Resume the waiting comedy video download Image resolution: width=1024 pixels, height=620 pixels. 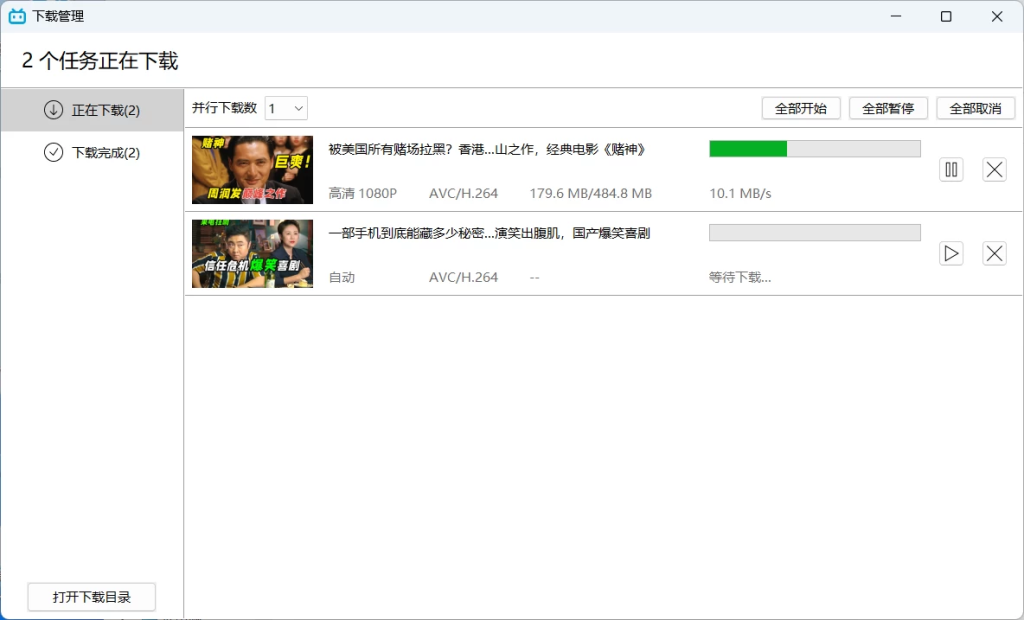[951, 253]
